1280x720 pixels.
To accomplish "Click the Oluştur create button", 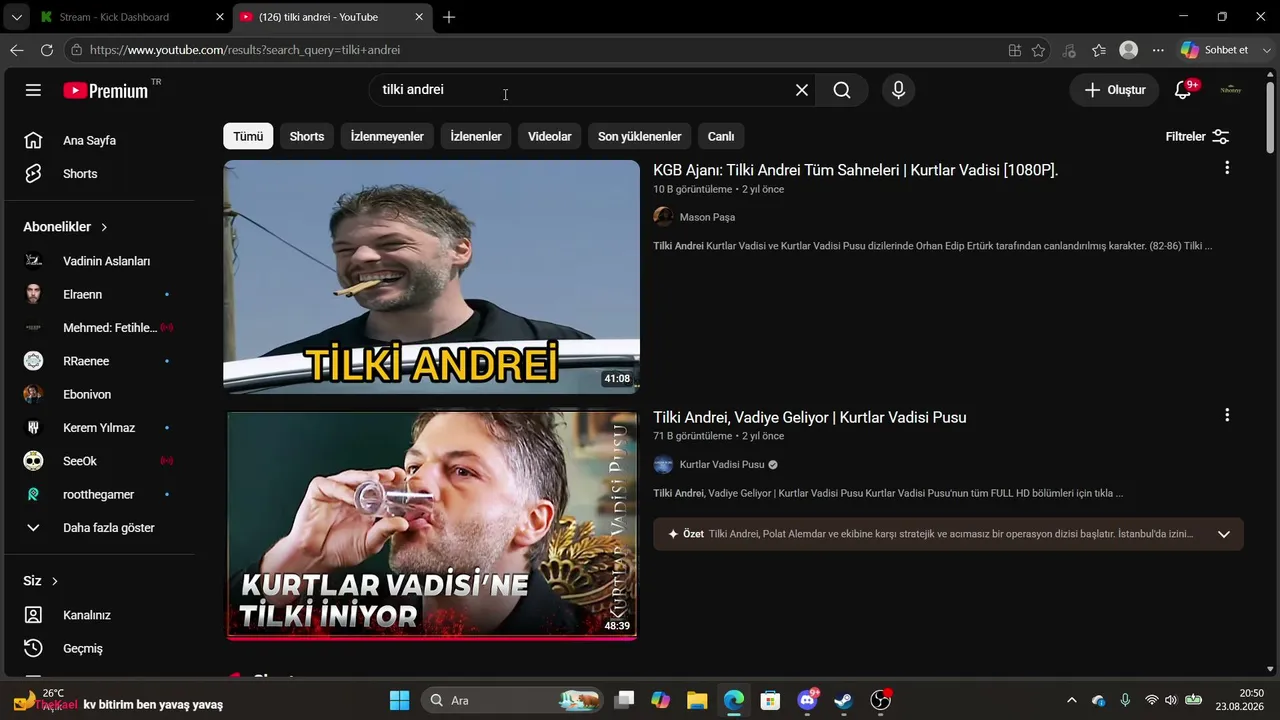I will tap(1115, 90).
